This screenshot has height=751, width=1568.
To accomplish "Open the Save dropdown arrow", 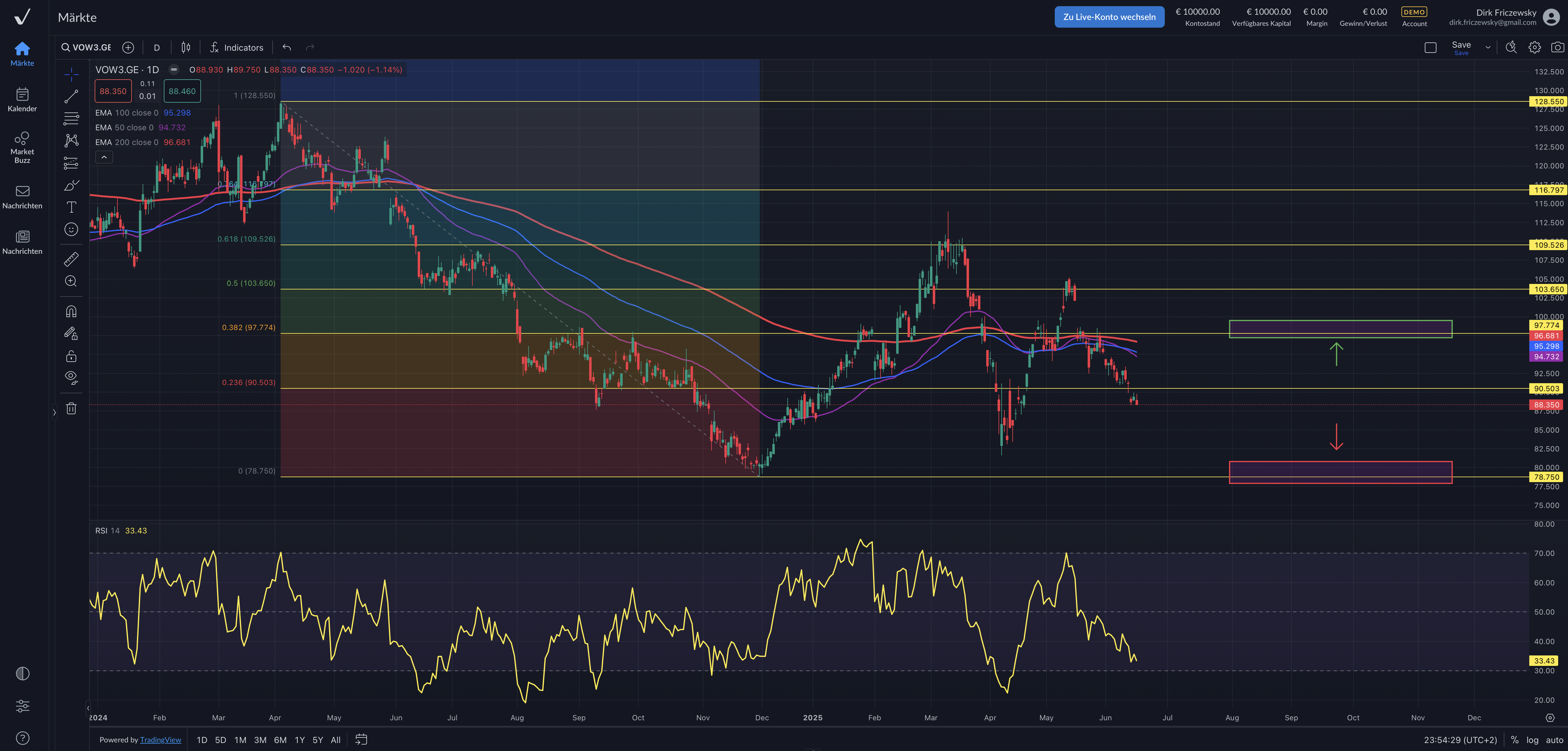I will pyautogui.click(x=1488, y=47).
